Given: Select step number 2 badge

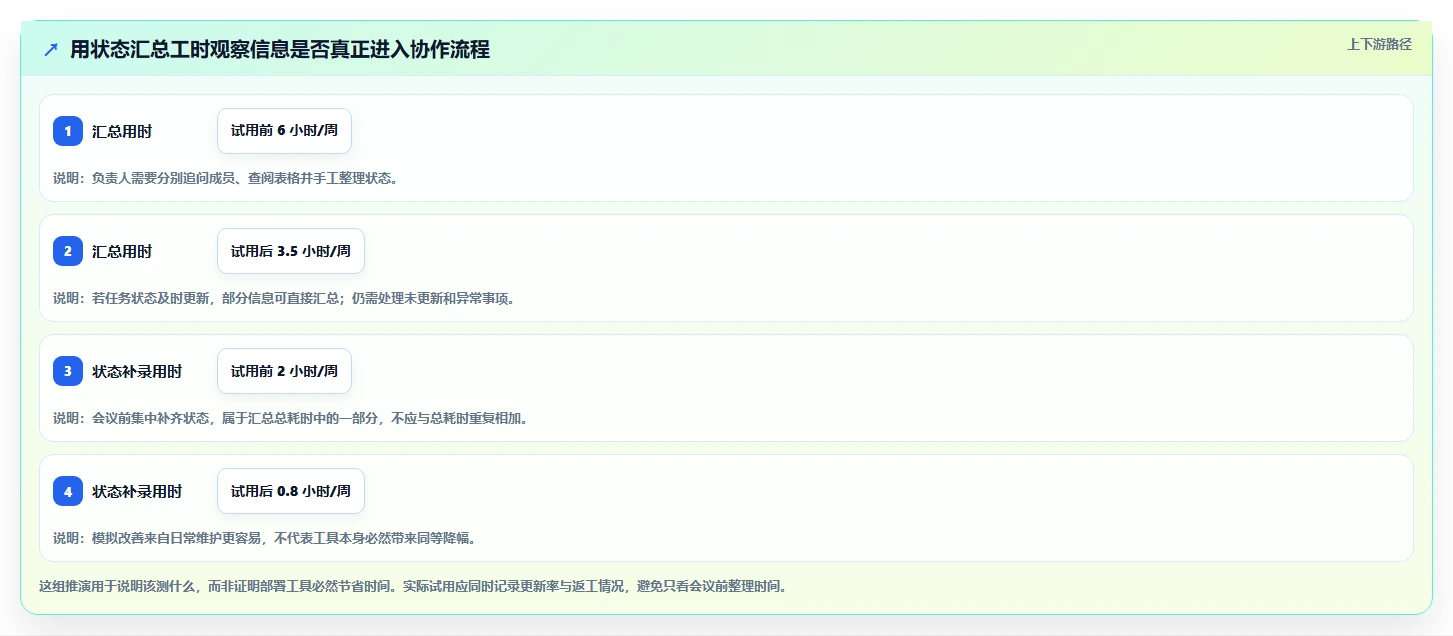Looking at the screenshot, I should (68, 251).
